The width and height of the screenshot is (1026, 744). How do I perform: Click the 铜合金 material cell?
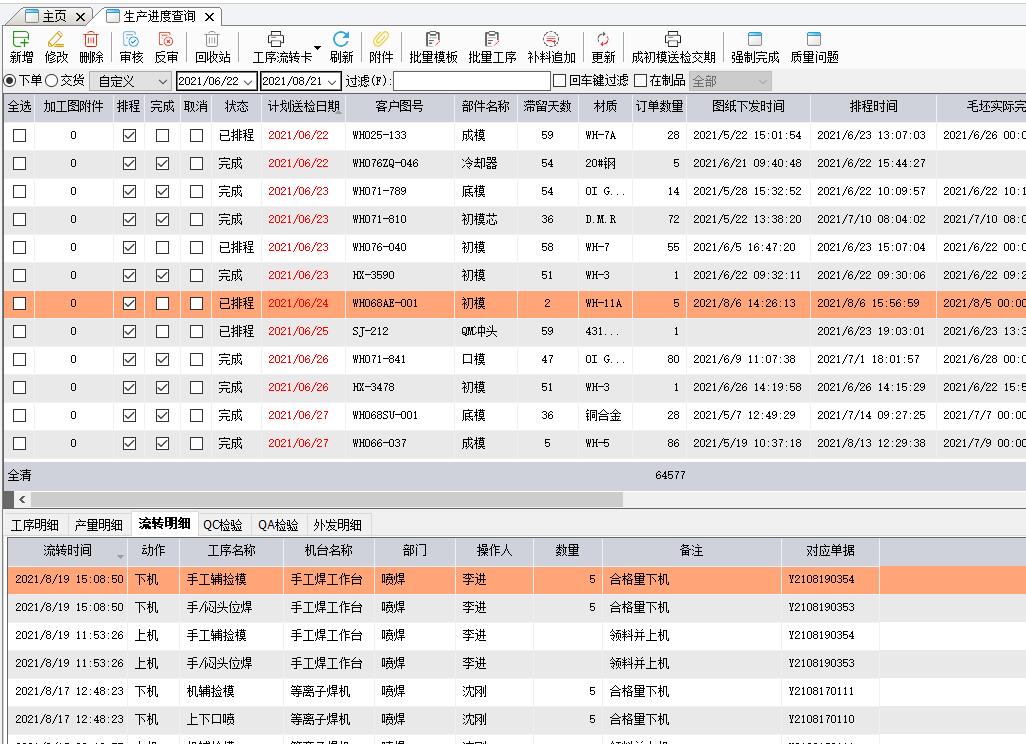click(603, 416)
